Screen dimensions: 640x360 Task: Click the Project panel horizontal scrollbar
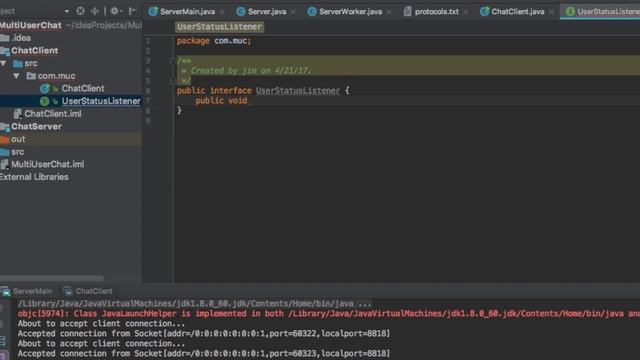pyautogui.click(x=51, y=278)
